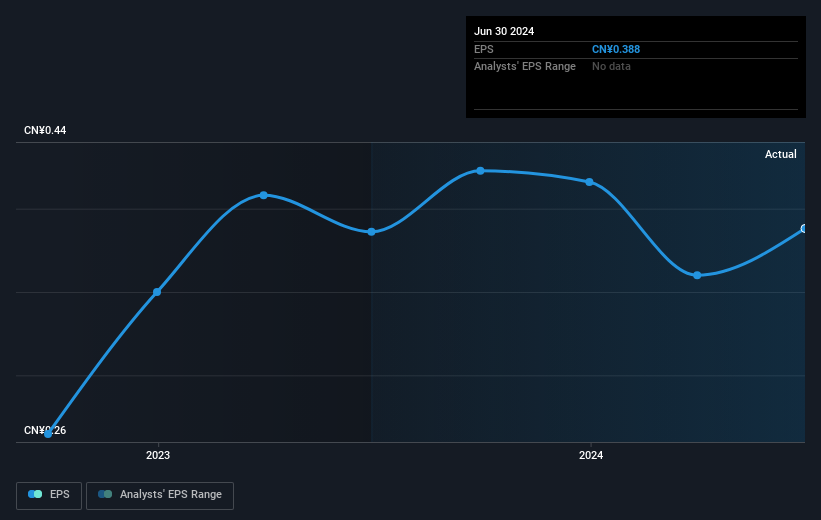Toggle the Analysts' EPS Range legend
Viewport: 821px width, 520px height.
160,495
